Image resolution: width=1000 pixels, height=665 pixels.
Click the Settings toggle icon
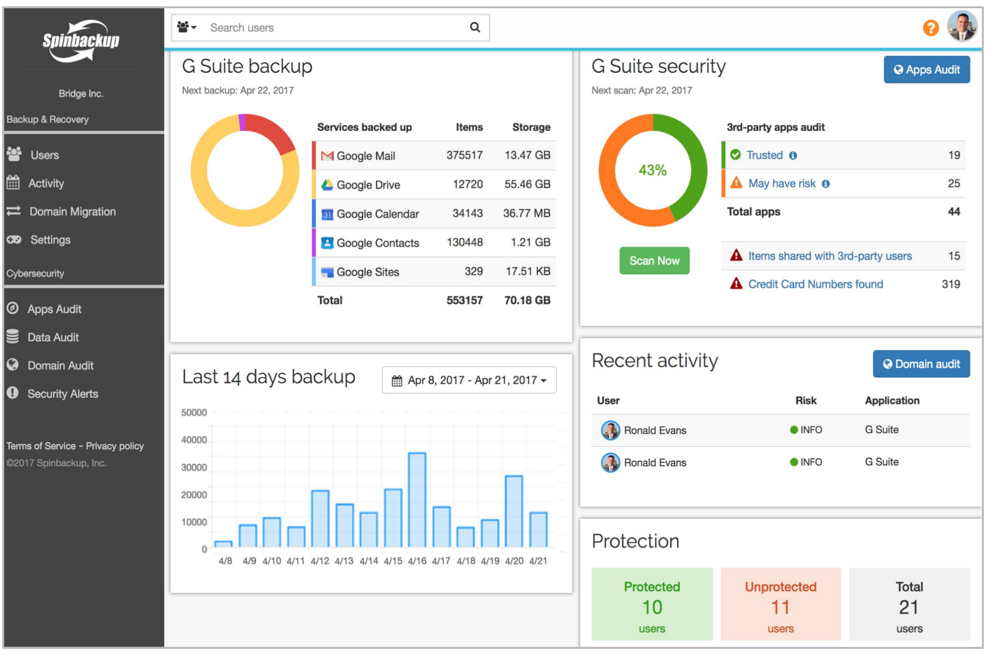pos(13,240)
